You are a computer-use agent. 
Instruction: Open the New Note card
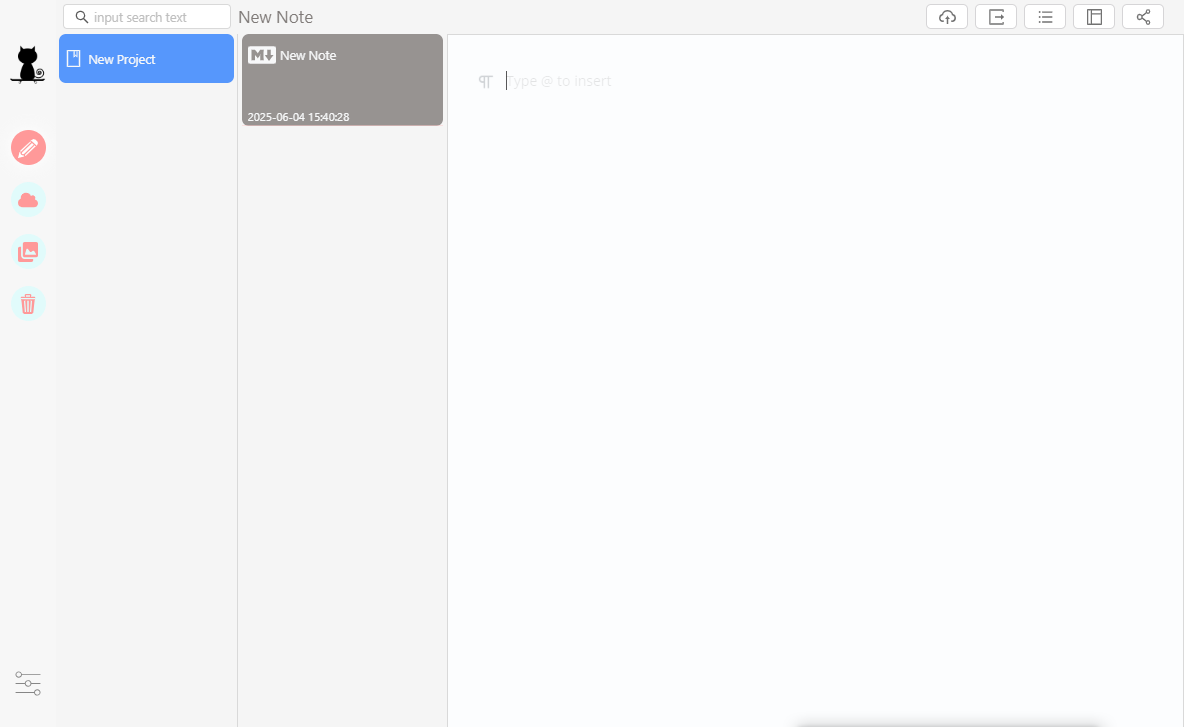[342, 80]
